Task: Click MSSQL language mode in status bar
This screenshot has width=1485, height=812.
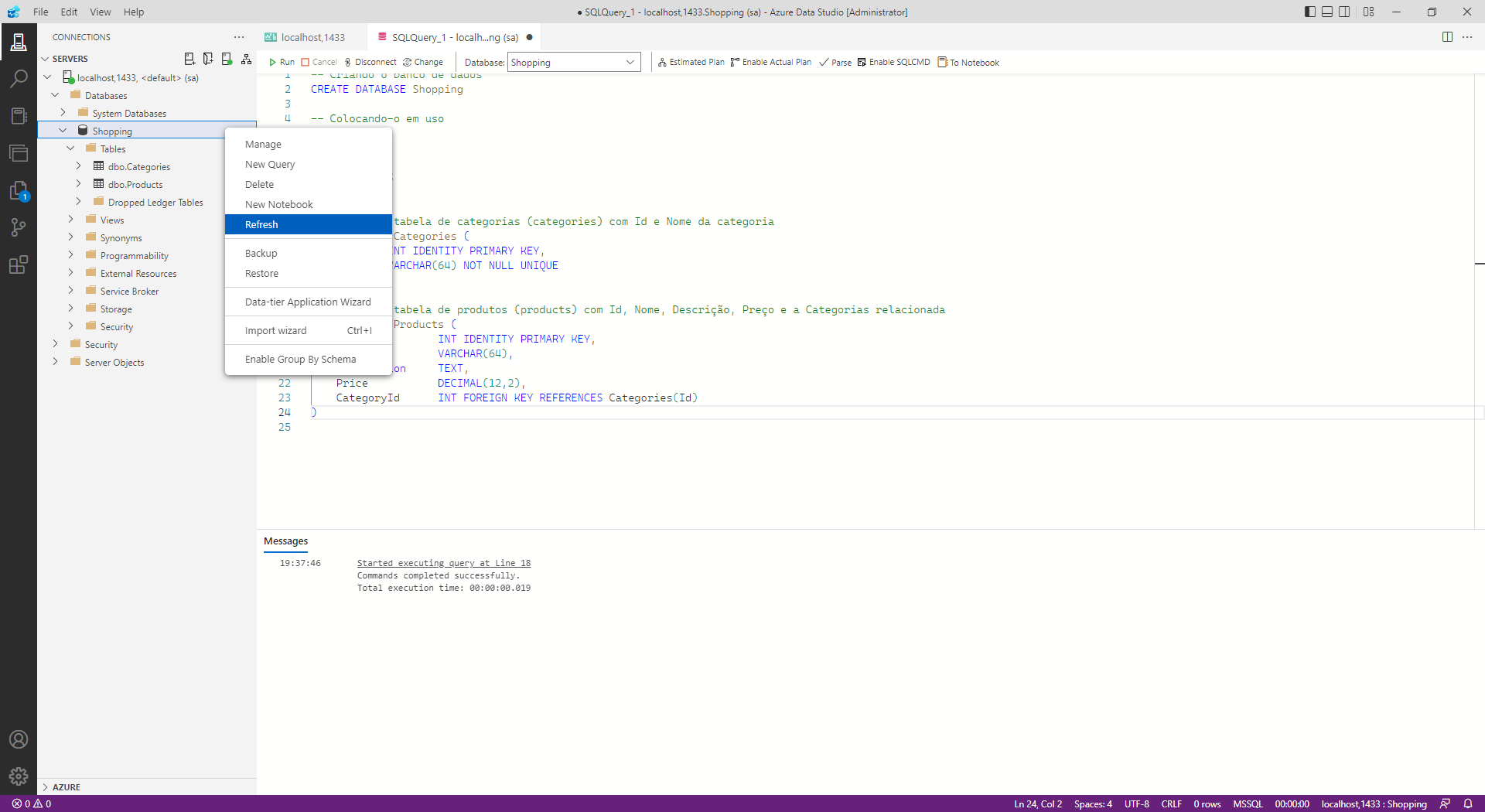Action: [1248, 803]
